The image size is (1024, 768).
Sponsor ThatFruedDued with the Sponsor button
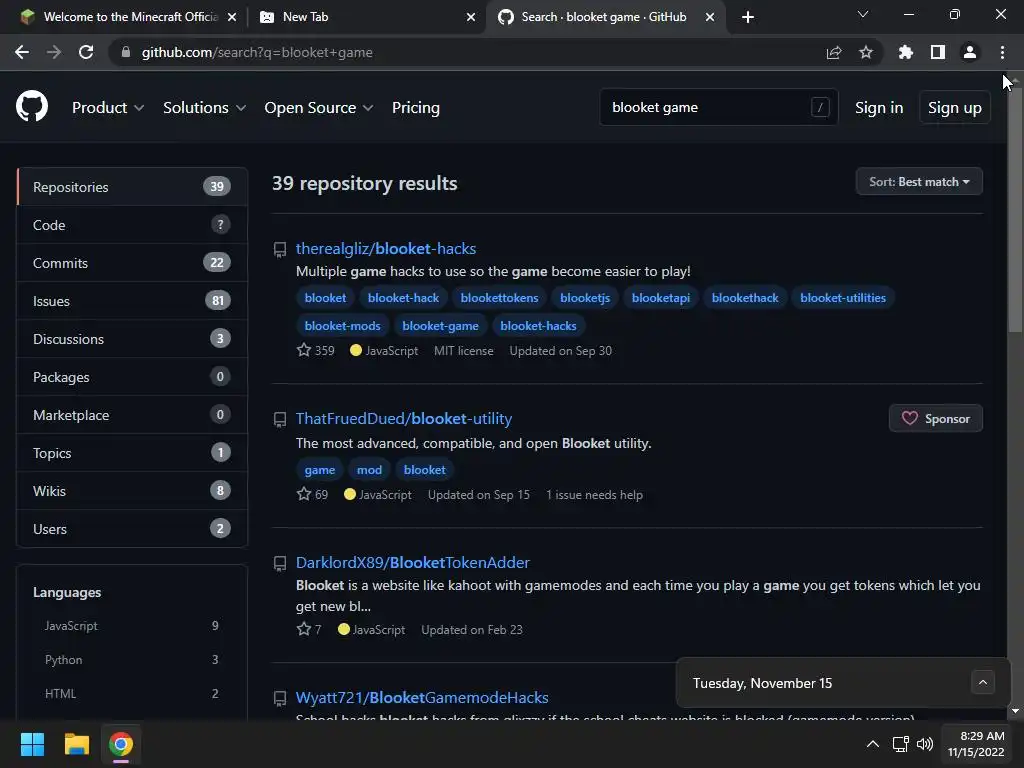coord(935,419)
